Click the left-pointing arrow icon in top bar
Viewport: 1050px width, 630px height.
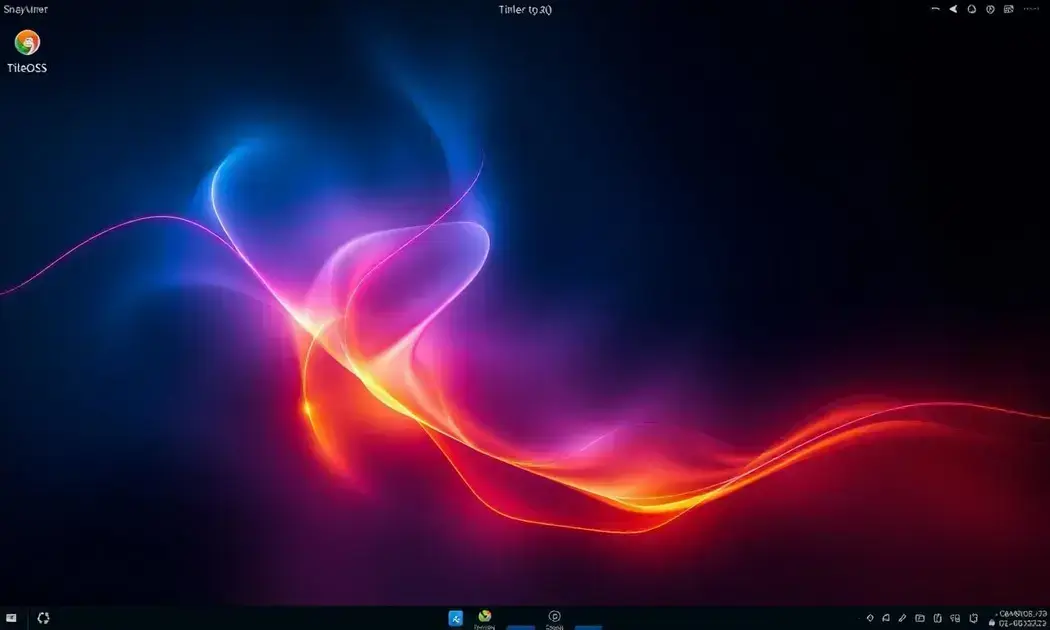(x=953, y=9)
